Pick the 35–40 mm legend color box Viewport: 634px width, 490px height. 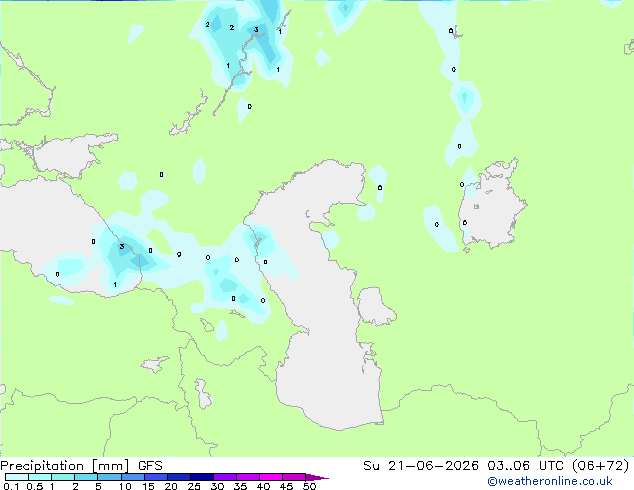coord(248,477)
